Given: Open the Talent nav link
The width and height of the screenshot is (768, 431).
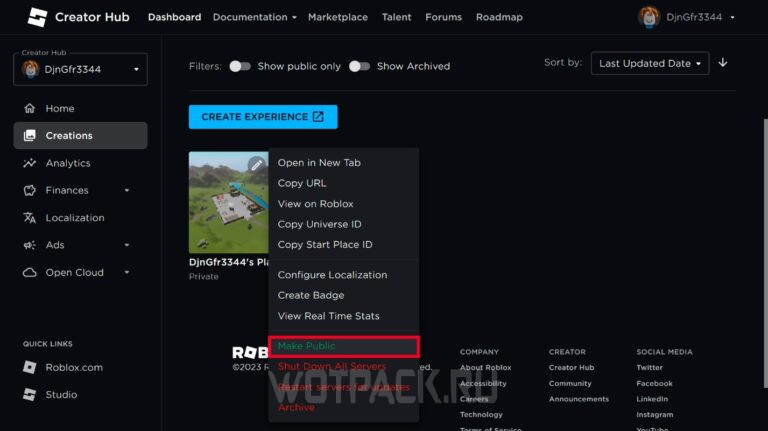Looking at the screenshot, I should [396, 17].
